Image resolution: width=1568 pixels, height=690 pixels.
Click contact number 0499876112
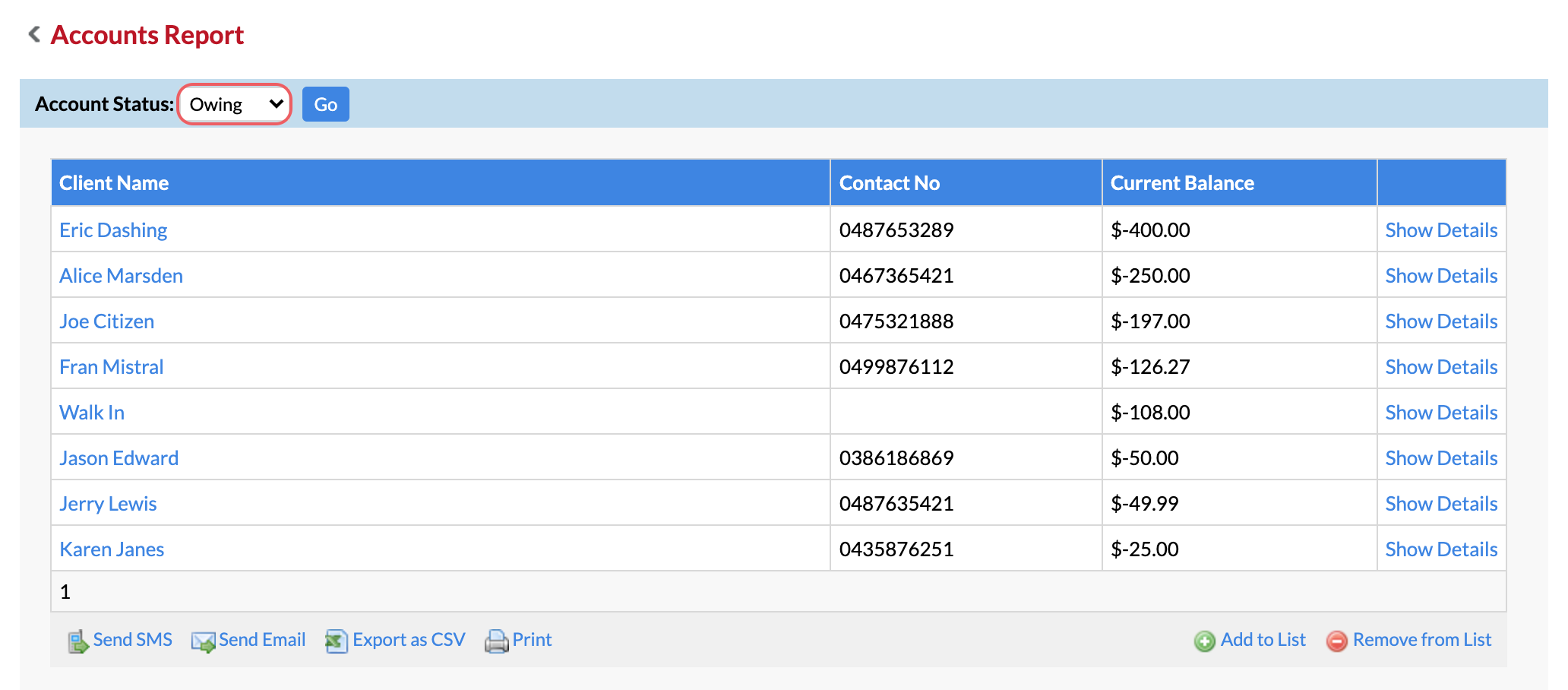[896, 367]
